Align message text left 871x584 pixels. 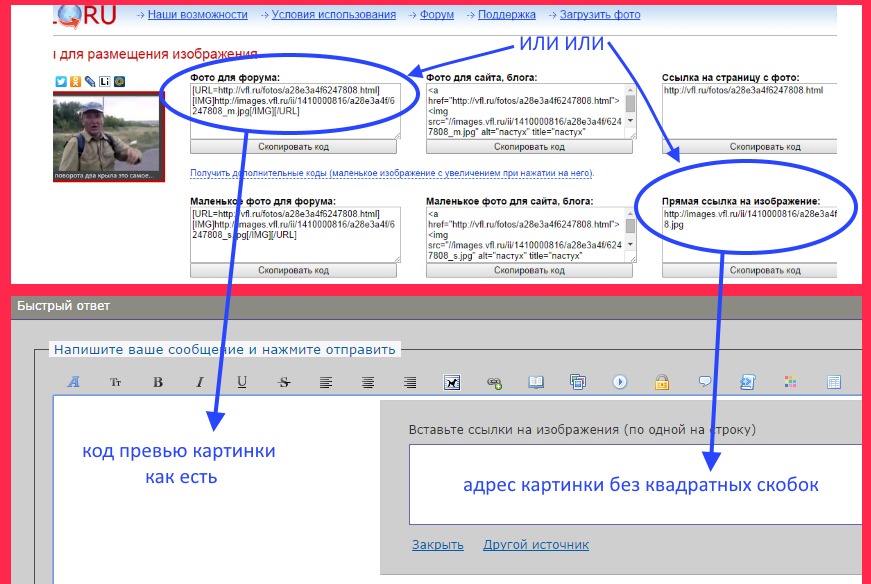pyautogui.click(x=326, y=382)
